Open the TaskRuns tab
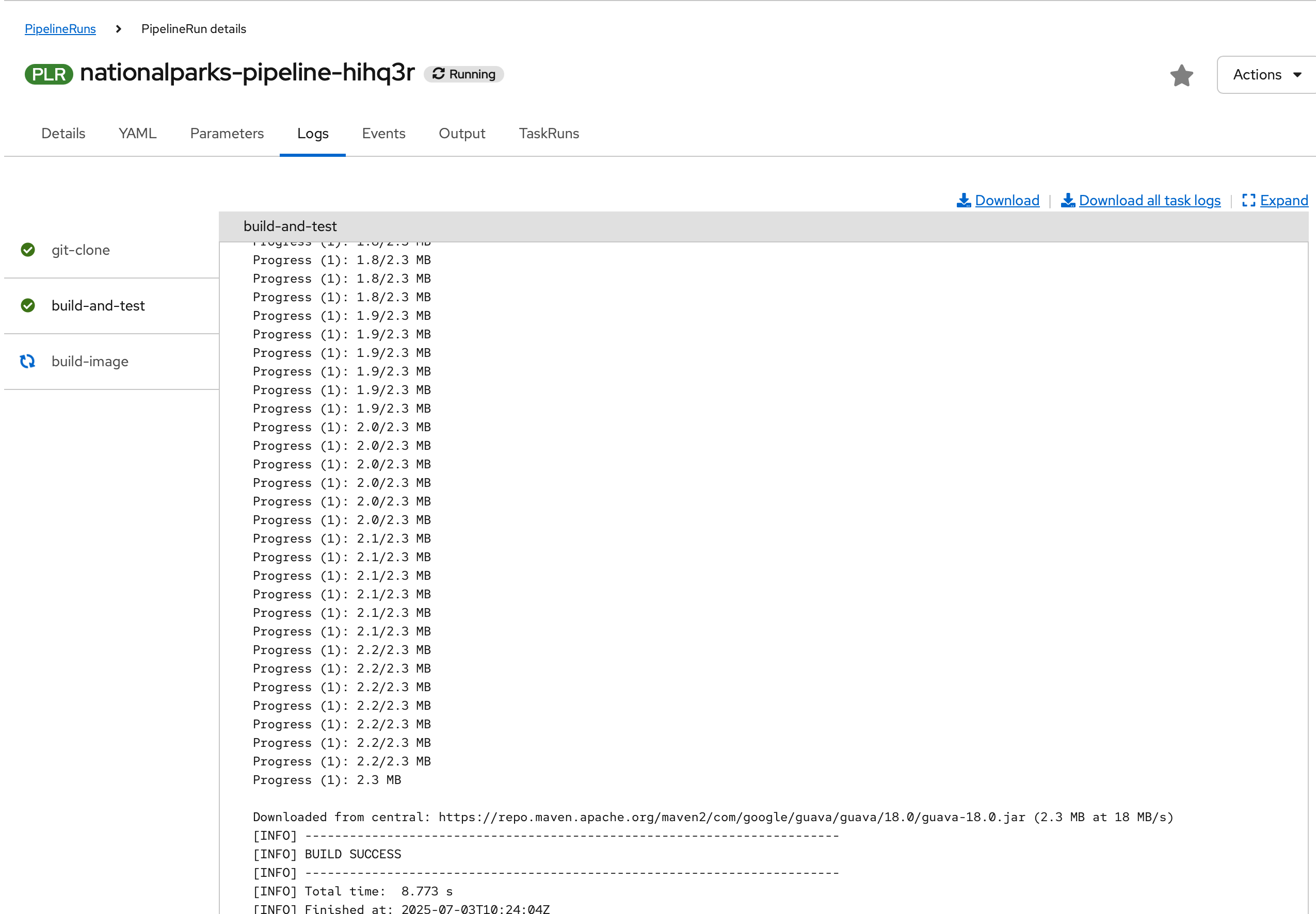 click(x=548, y=134)
